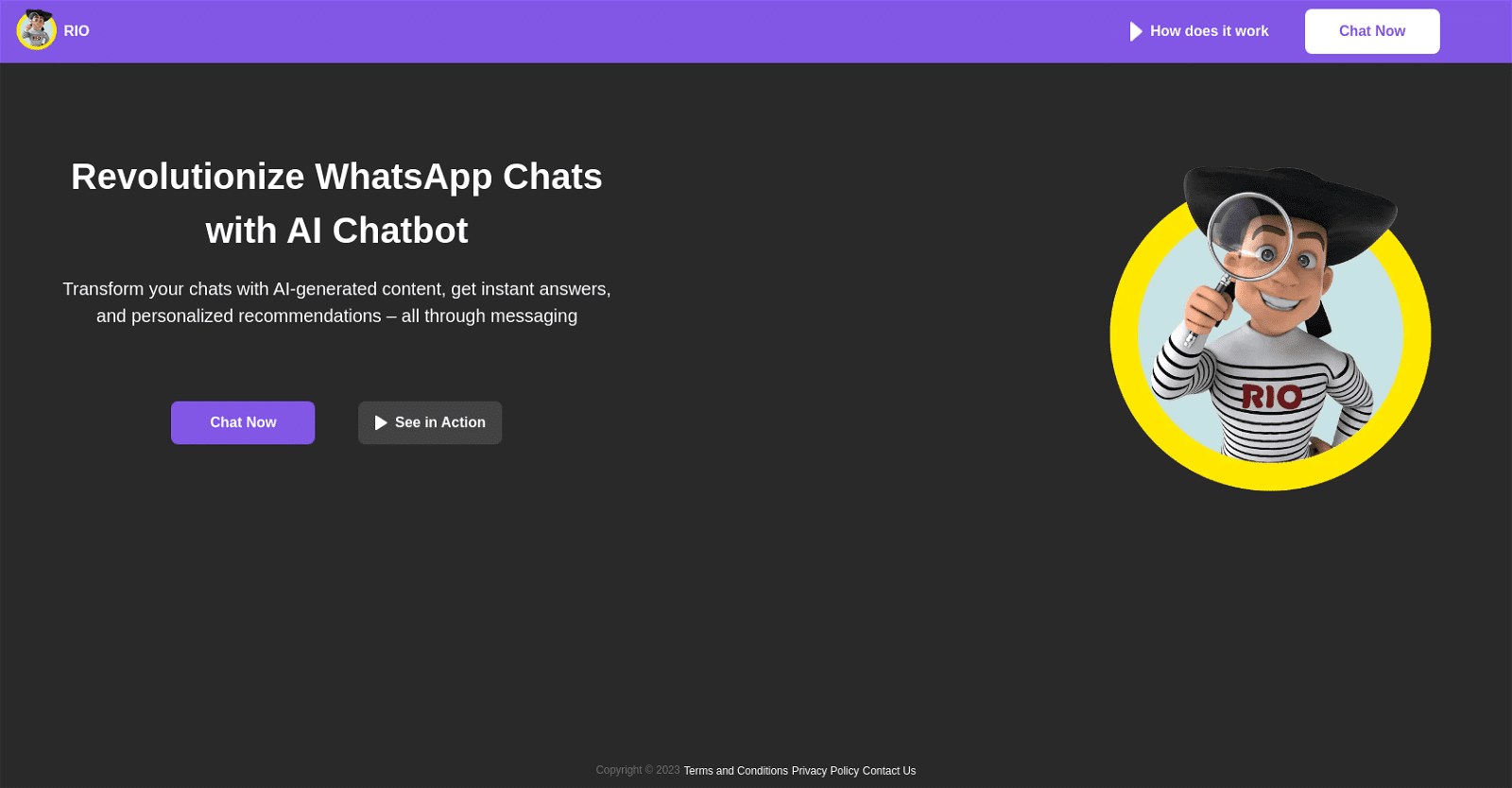1512x788 pixels.
Task: Click the play triangle beside How does it work
Action: [x=1136, y=31]
